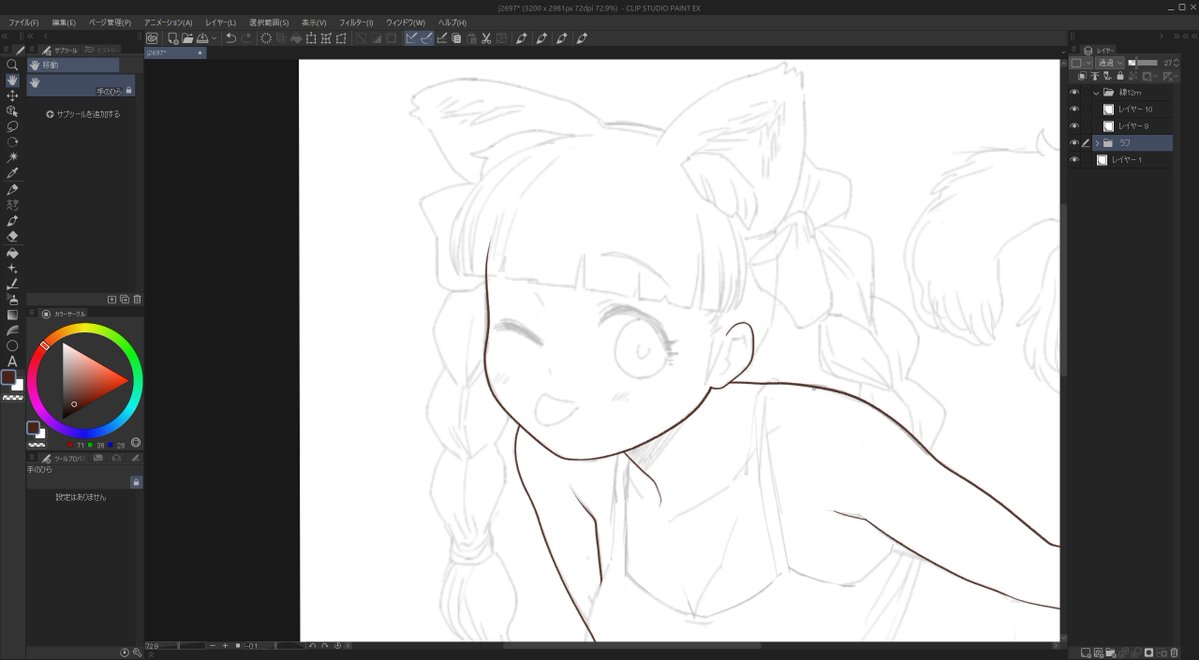Select the Pen tool in toolbox
Image resolution: width=1199 pixels, height=660 pixels.
(x=12, y=190)
